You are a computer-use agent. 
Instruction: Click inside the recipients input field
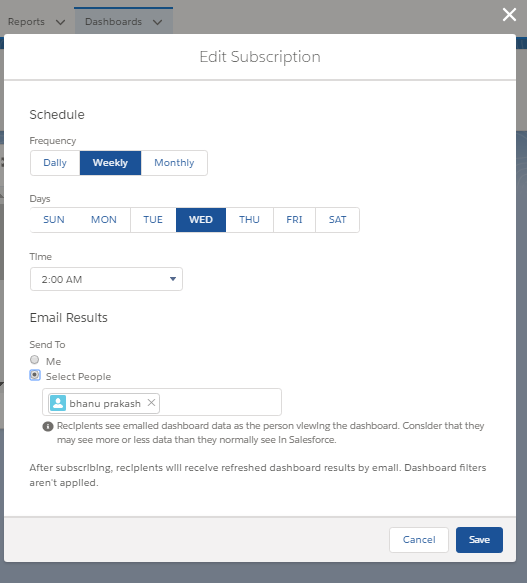(x=219, y=402)
